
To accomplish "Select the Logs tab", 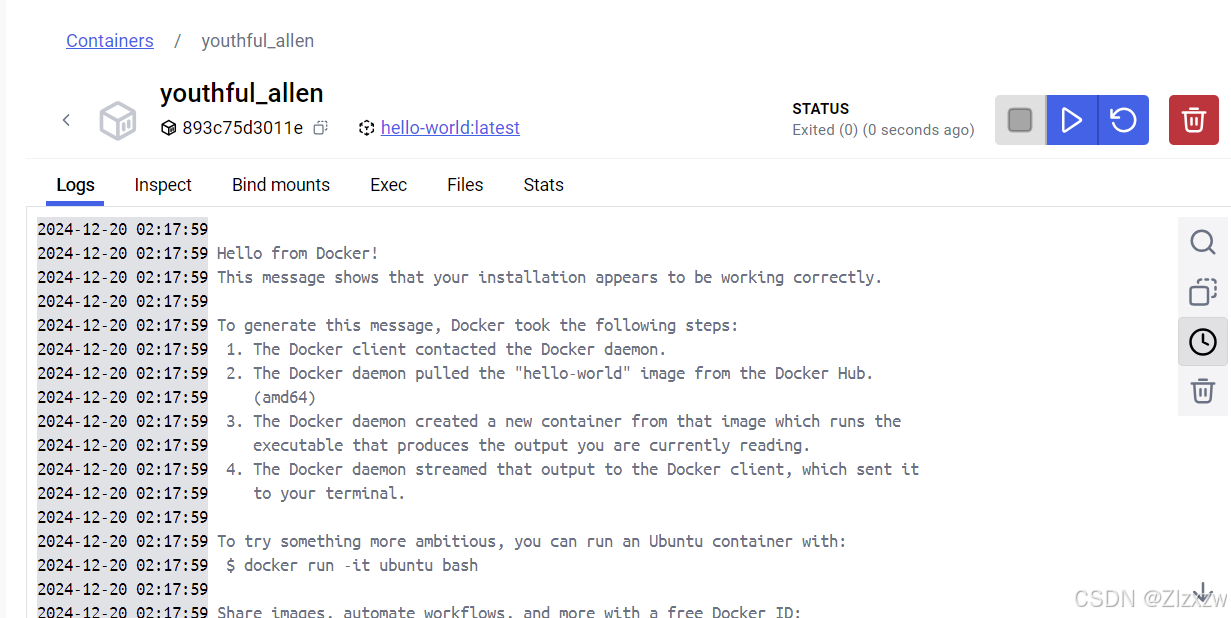I will (x=75, y=185).
